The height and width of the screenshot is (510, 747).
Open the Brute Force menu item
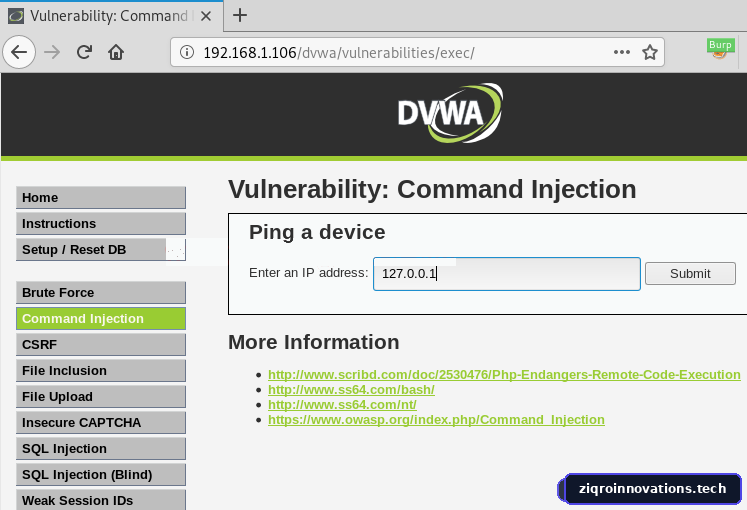pos(101,292)
